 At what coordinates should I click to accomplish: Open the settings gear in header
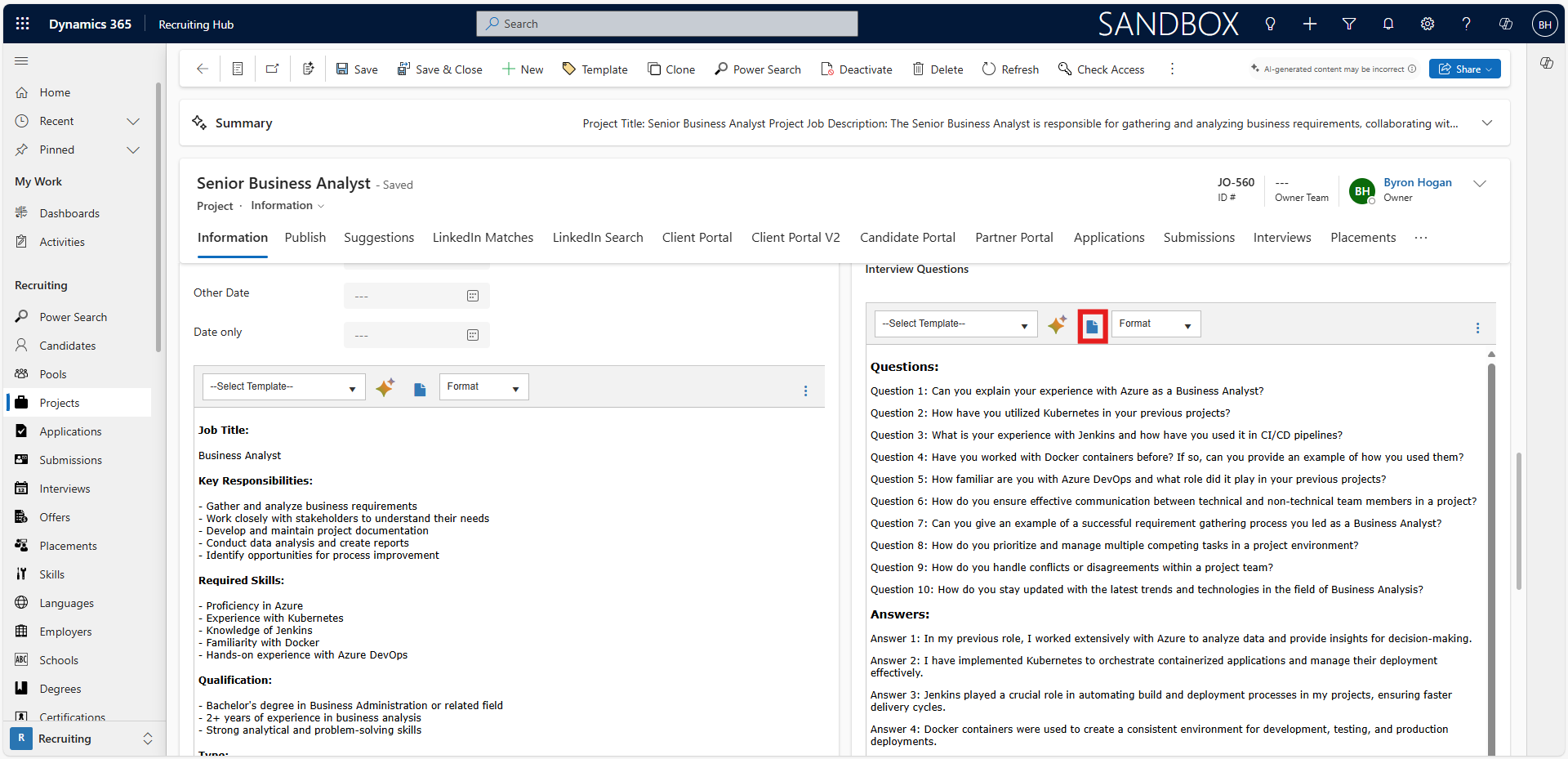(x=1428, y=24)
